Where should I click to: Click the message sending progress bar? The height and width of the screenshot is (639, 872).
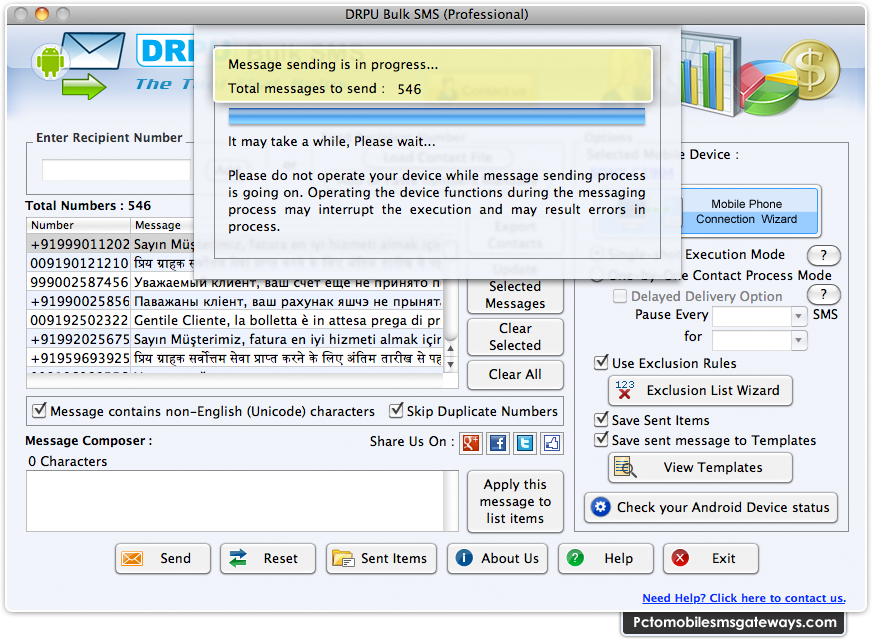click(x=437, y=117)
